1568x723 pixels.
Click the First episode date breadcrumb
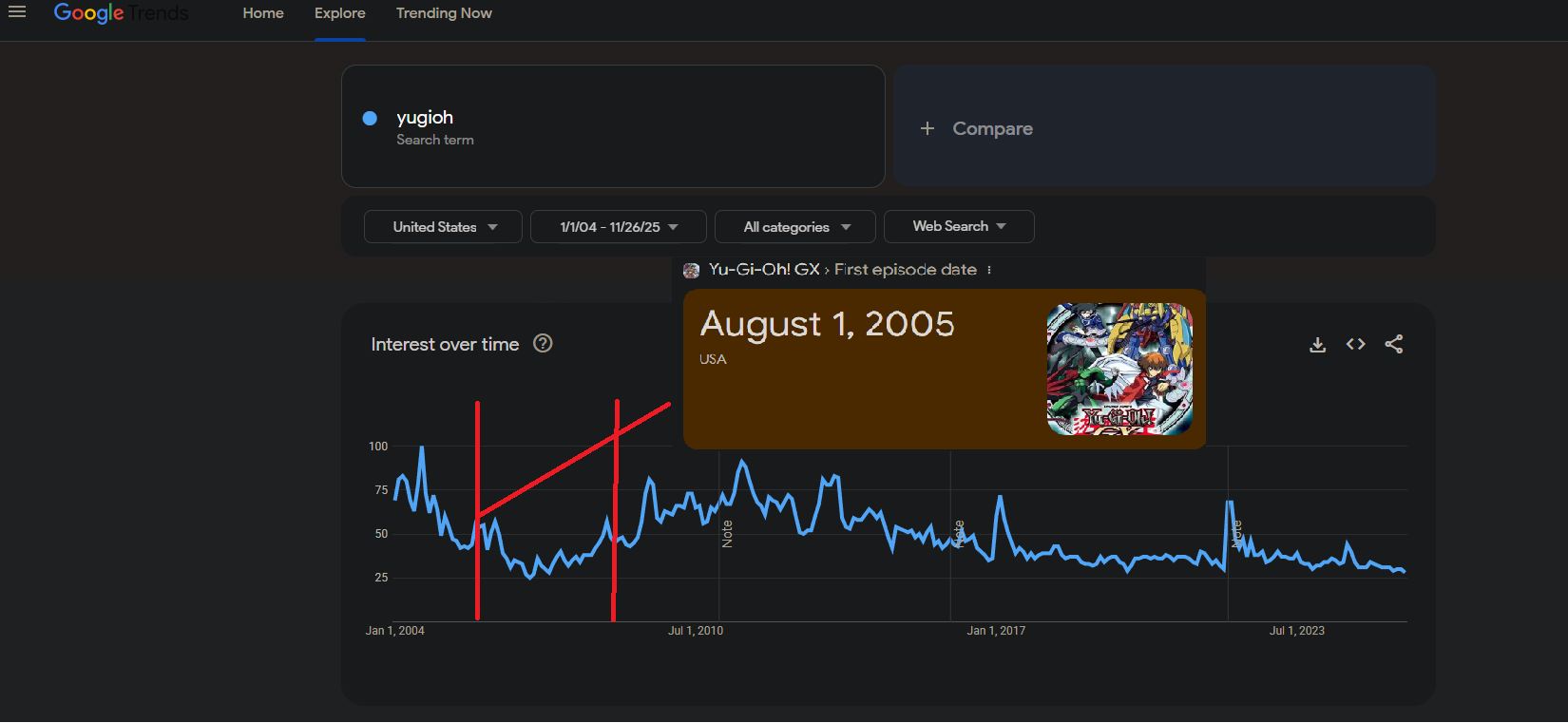point(906,270)
